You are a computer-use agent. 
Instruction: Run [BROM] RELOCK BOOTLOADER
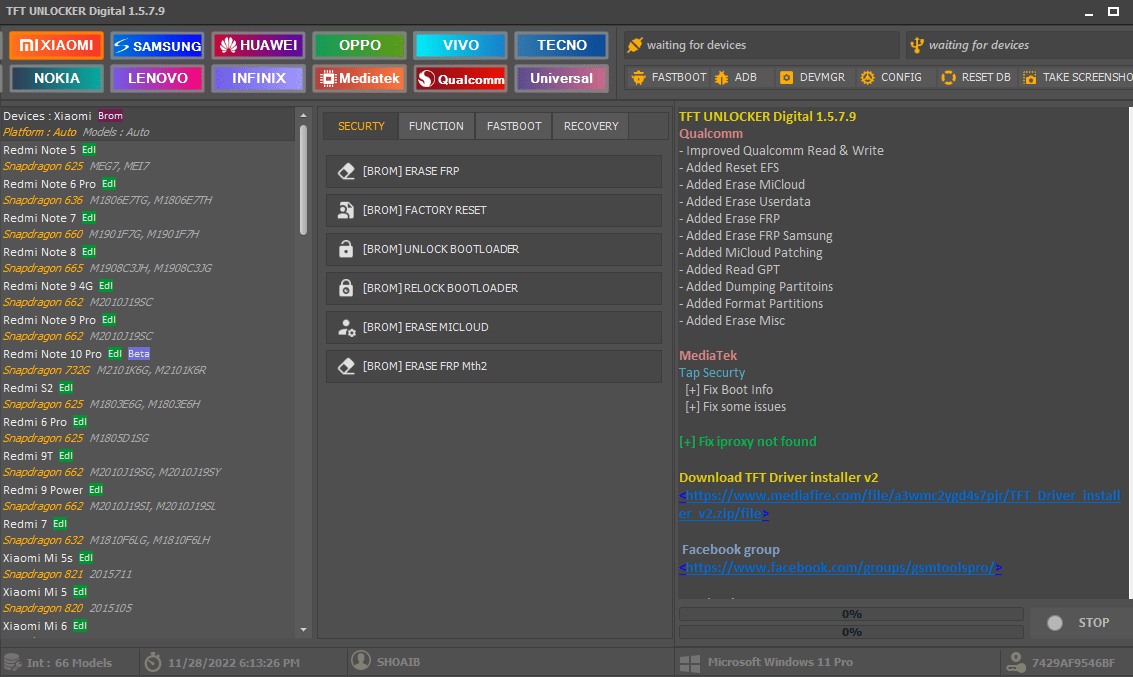pyautogui.click(x=494, y=288)
